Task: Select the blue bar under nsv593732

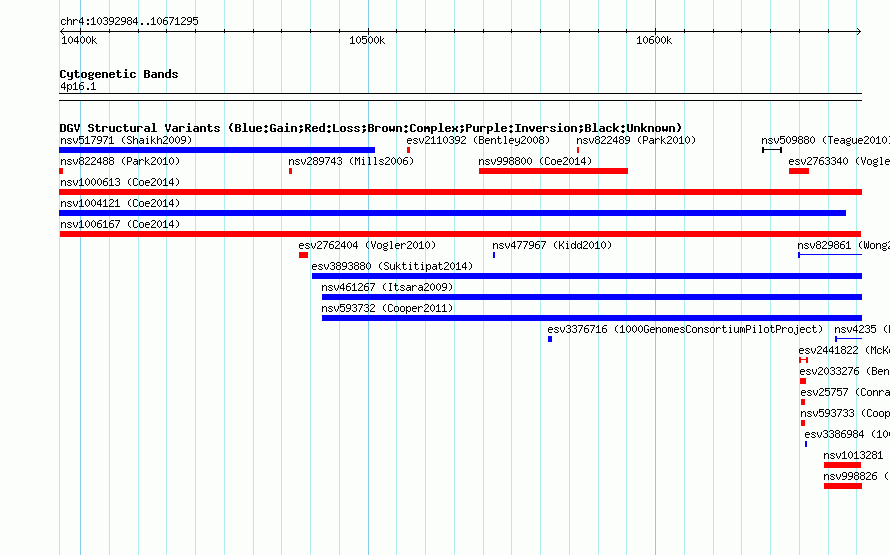Action: click(x=592, y=318)
